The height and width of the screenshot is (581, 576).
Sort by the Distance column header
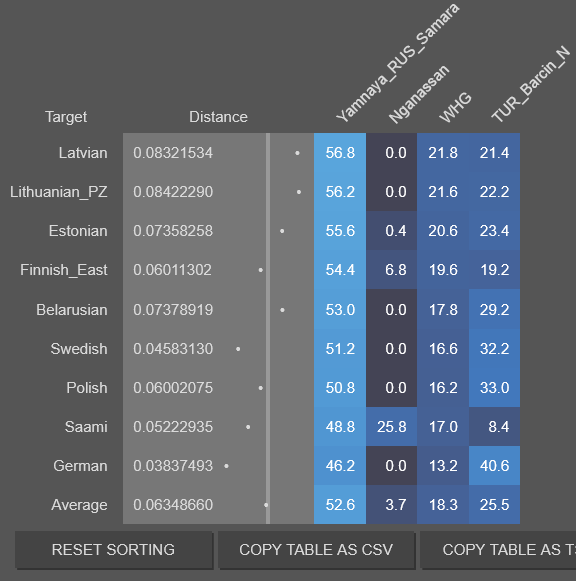pos(218,117)
